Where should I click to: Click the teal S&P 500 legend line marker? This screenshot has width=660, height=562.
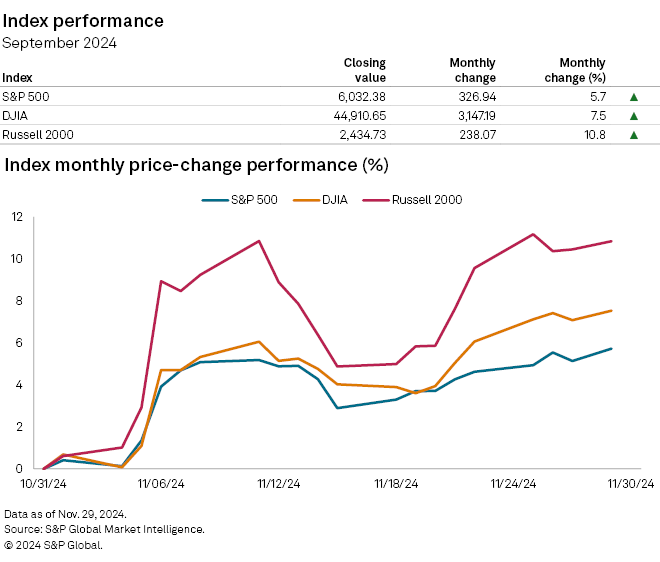[x=215, y=199]
